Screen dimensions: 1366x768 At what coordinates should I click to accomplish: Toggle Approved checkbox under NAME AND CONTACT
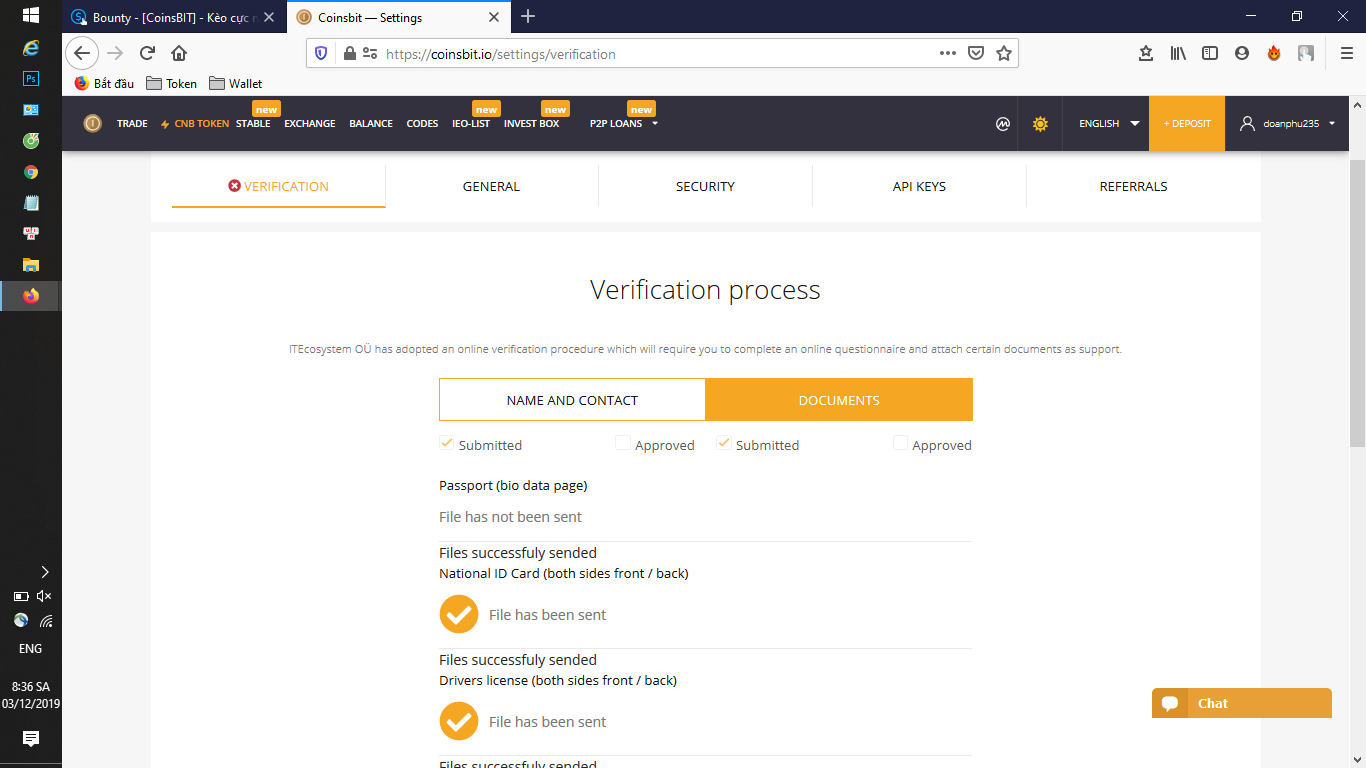pyautogui.click(x=622, y=443)
